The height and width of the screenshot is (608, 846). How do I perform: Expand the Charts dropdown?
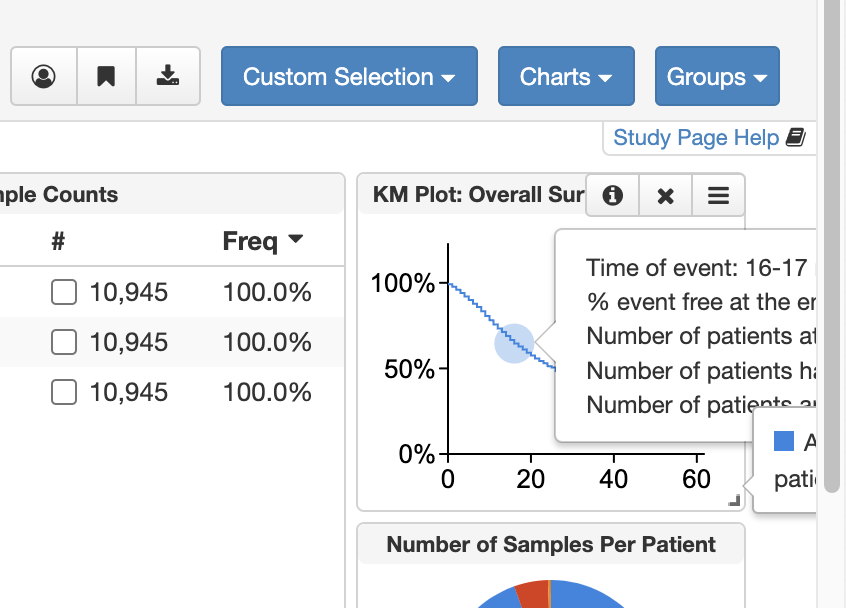[x=566, y=76]
